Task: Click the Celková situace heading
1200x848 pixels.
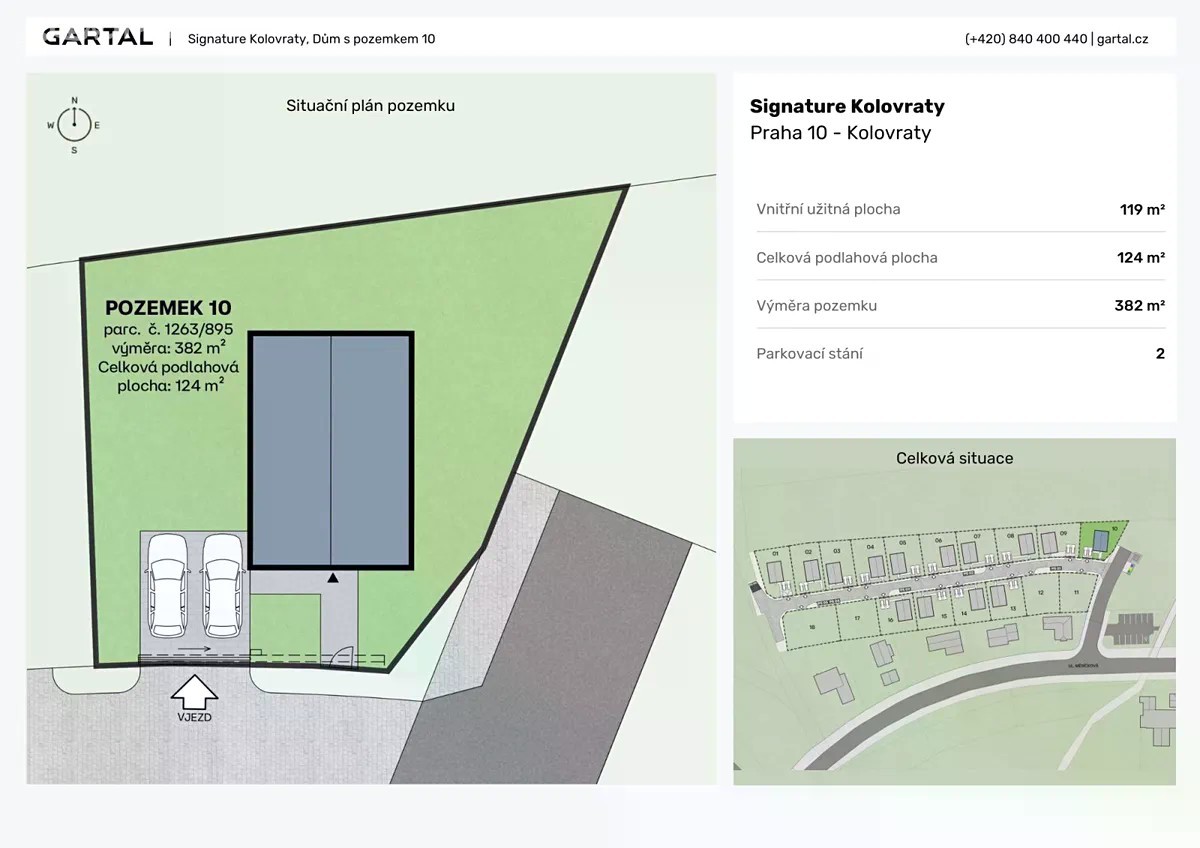Action: 954,458
